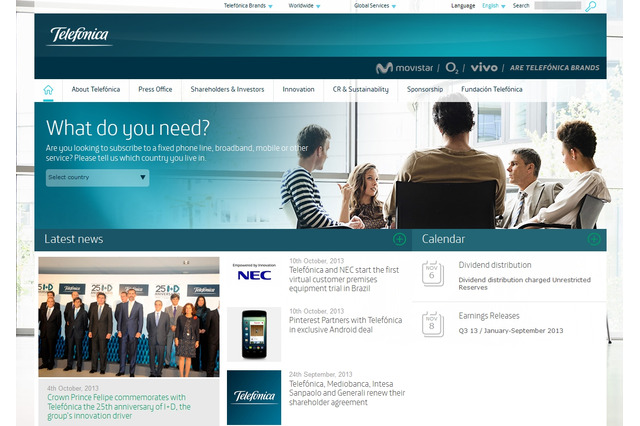
Task: Open the Select country dropdown
Action: (97, 177)
